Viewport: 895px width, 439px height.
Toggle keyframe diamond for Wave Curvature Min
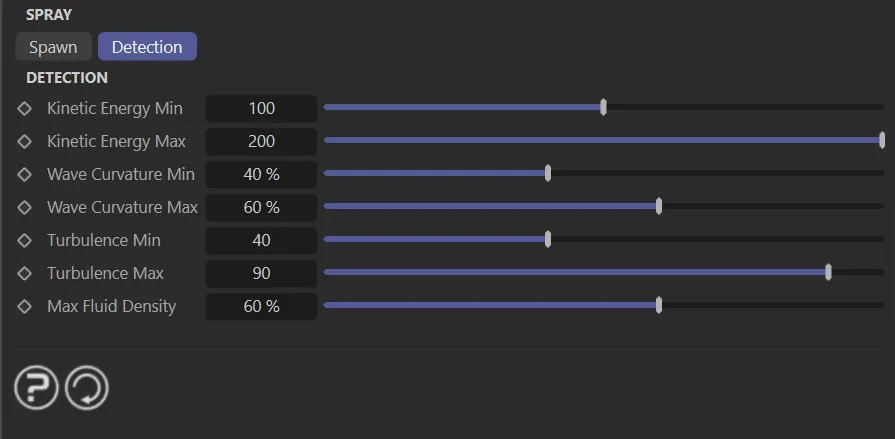pos(25,174)
